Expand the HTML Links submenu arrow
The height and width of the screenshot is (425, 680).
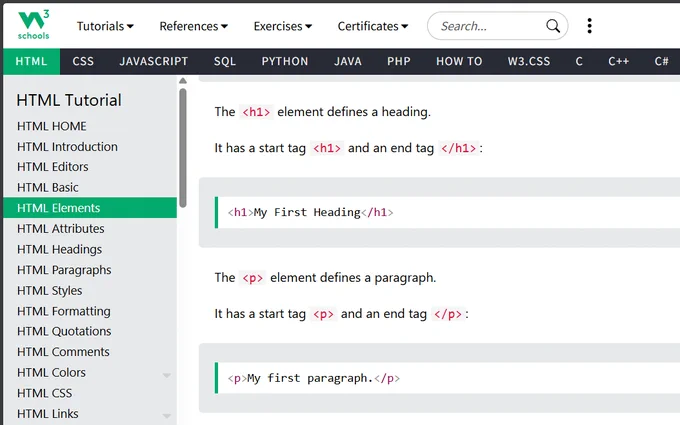[167, 416]
